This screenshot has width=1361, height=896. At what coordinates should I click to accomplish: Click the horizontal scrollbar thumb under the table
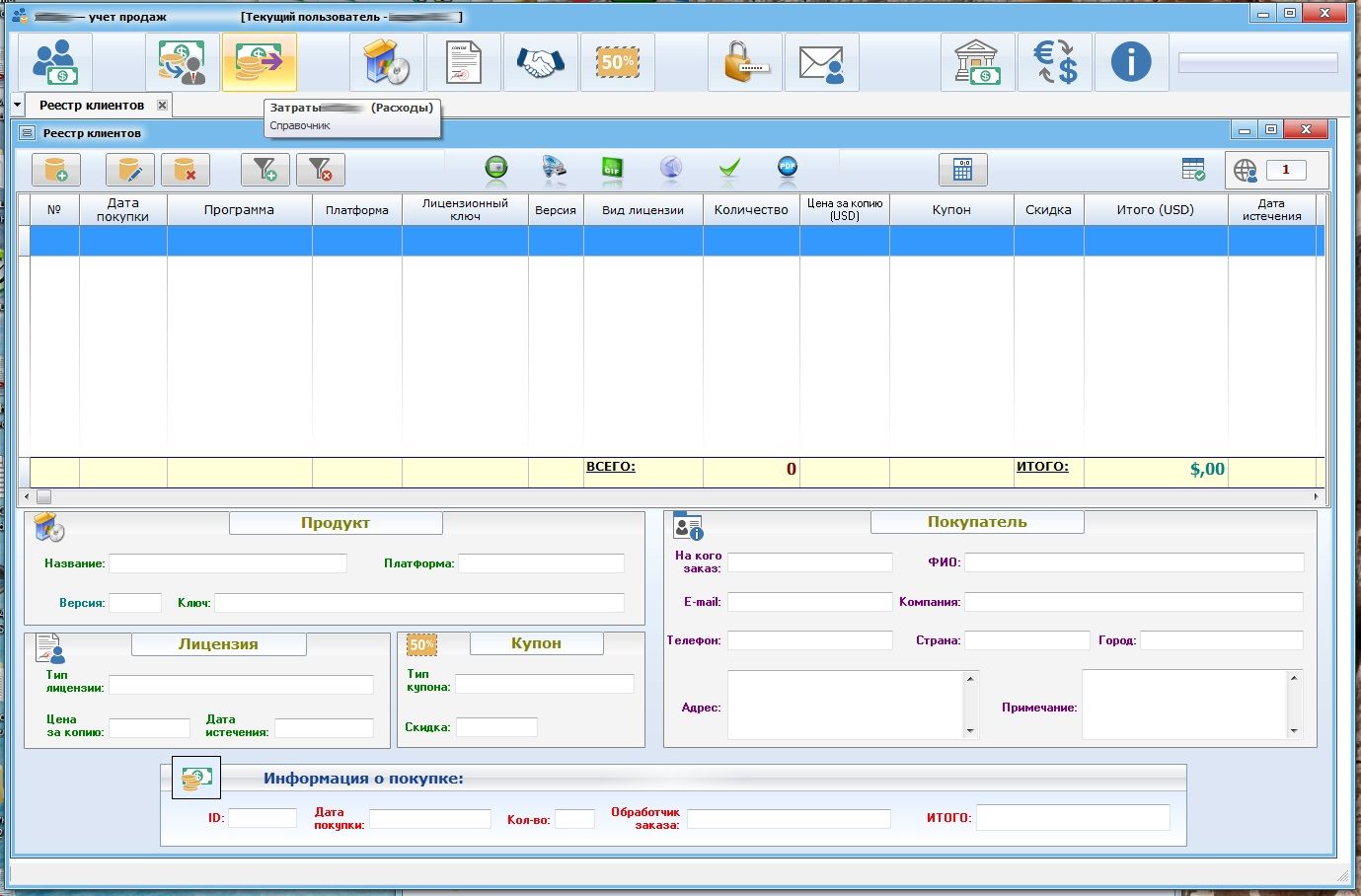tap(43, 496)
